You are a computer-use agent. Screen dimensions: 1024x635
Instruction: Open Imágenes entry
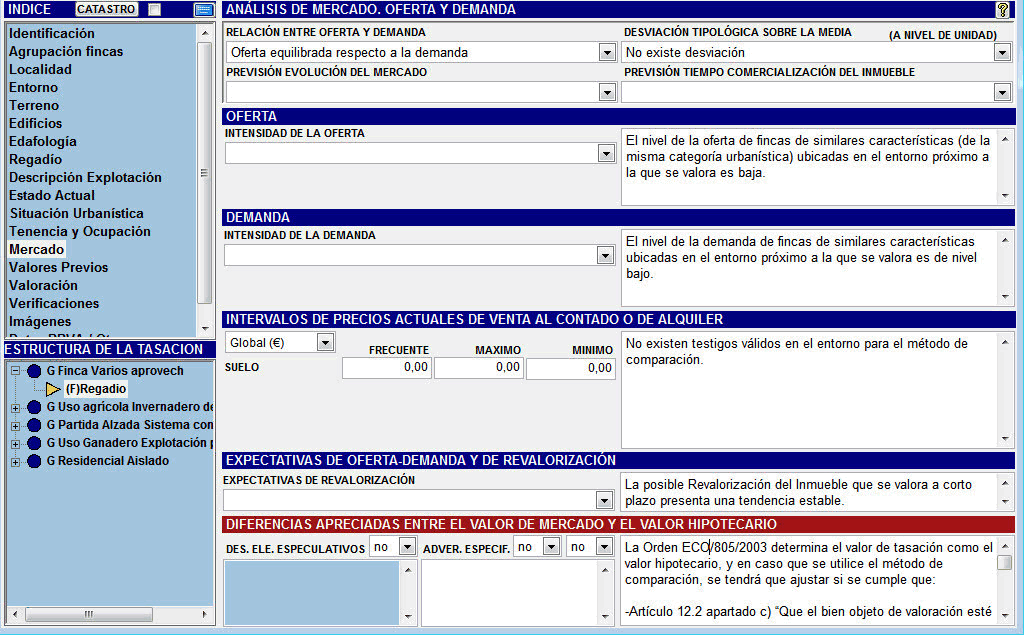(40, 321)
